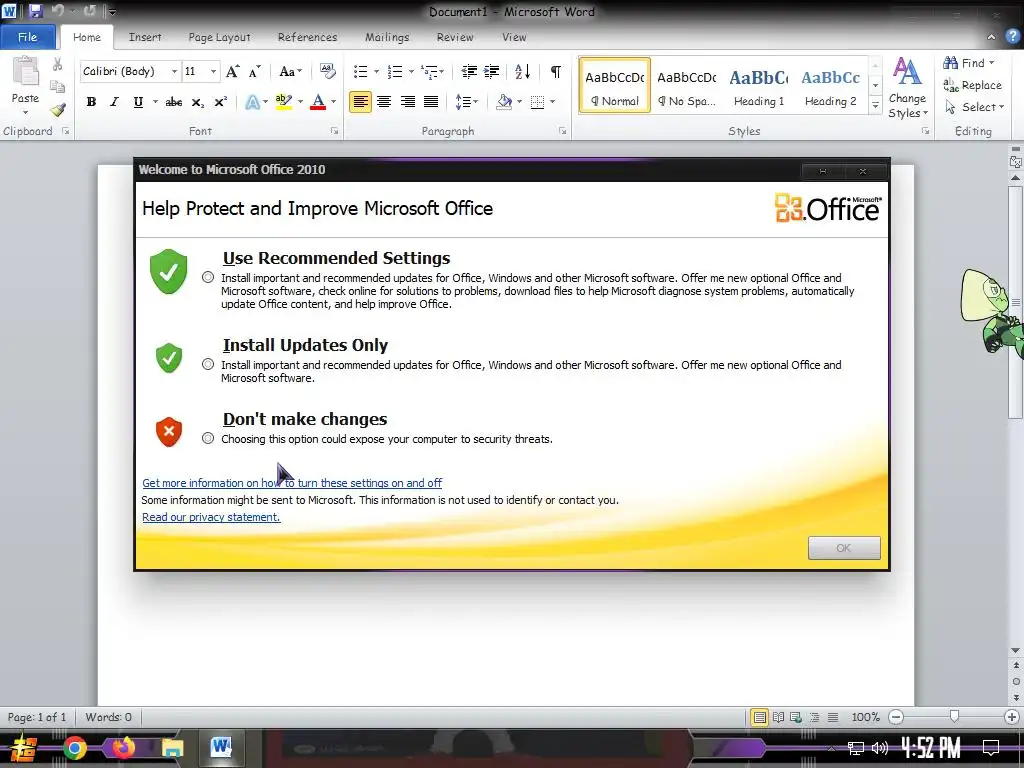
Task: Click the red font color button
Action: (318, 102)
